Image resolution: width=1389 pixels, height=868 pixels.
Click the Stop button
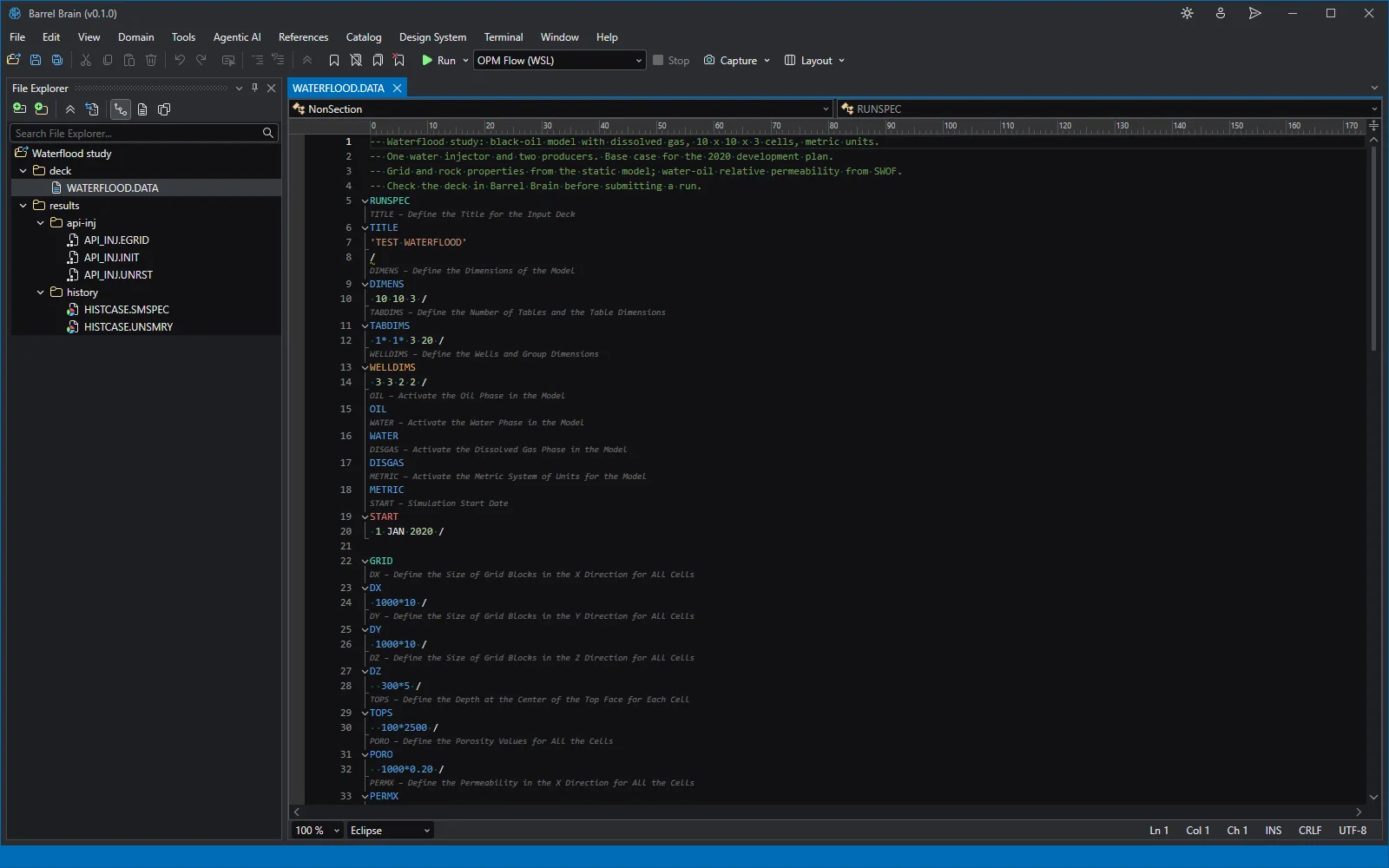pos(671,60)
